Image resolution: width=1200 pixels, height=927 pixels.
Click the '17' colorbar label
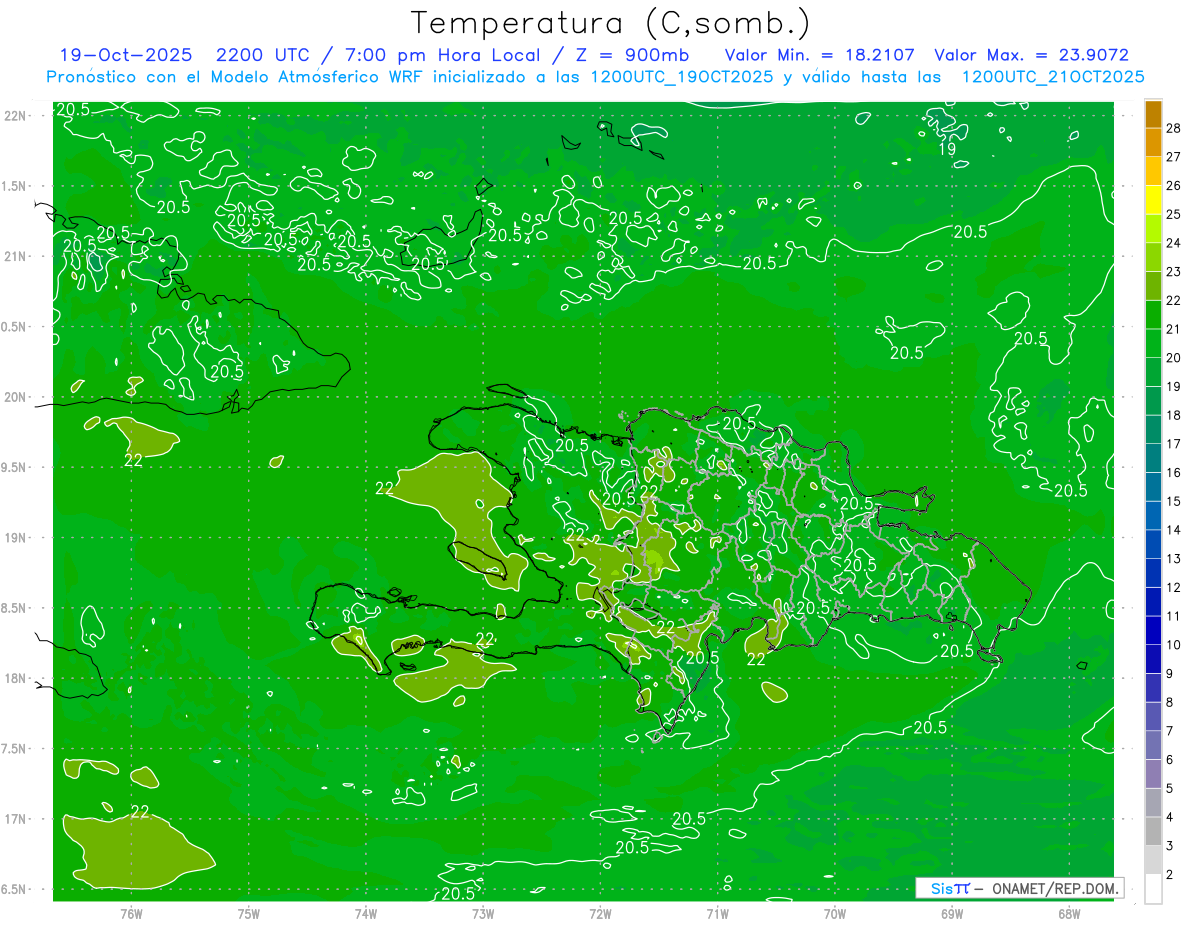click(1174, 444)
